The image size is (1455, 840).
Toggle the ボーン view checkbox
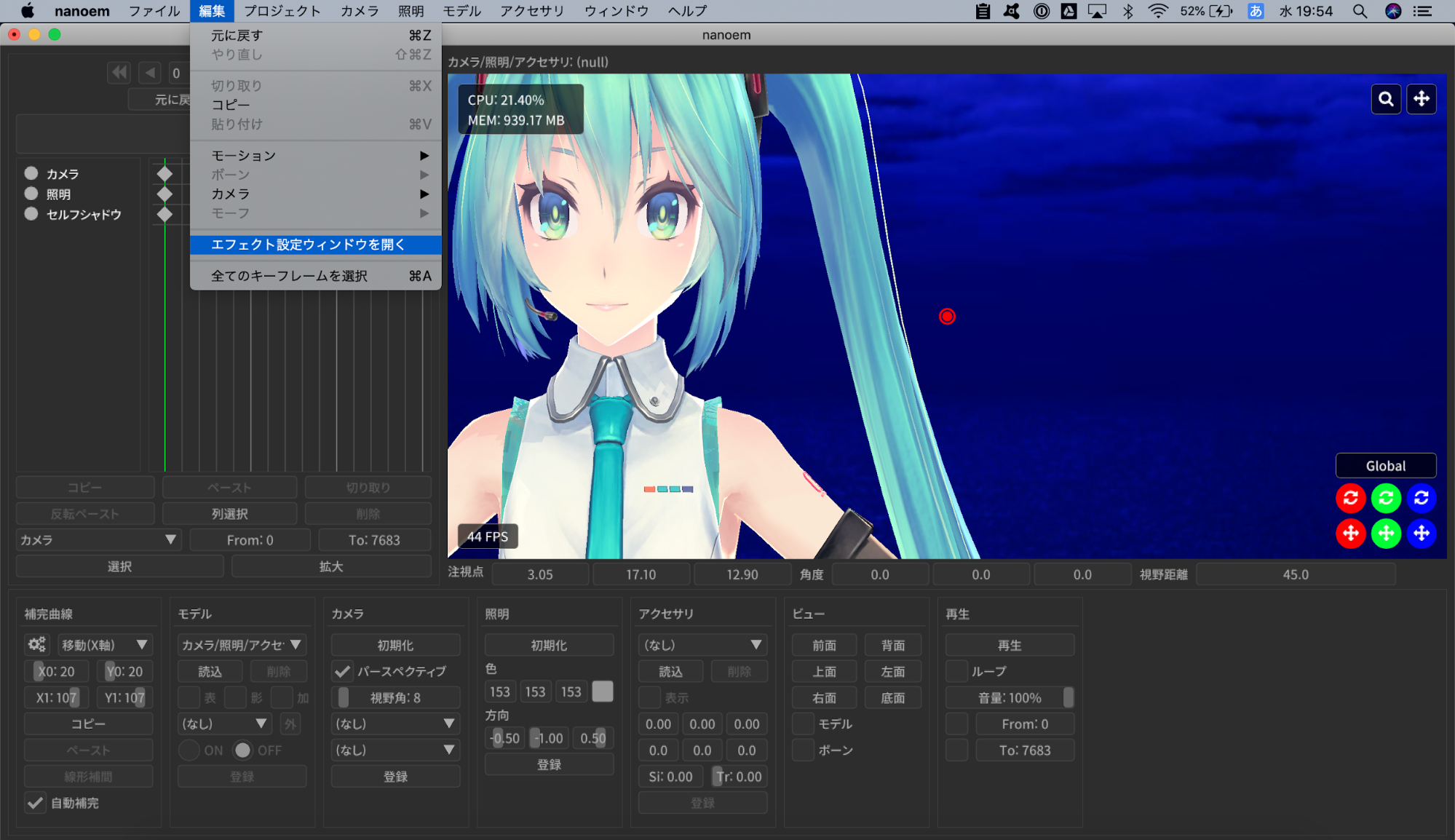[803, 750]
